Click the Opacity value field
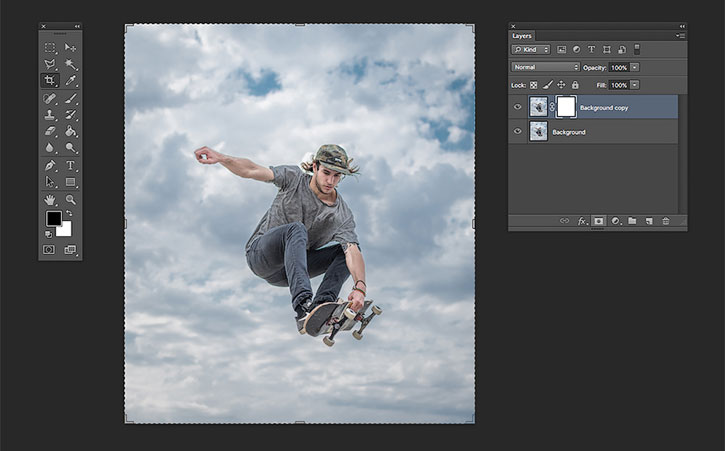725x451 pixels. click(x=619, y=68)
